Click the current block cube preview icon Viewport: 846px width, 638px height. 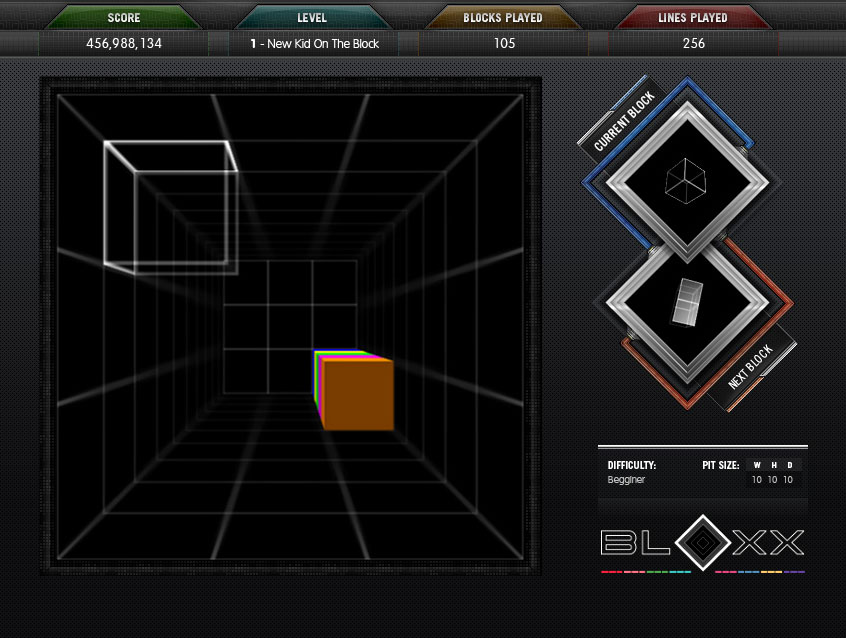tap(685, 180)
